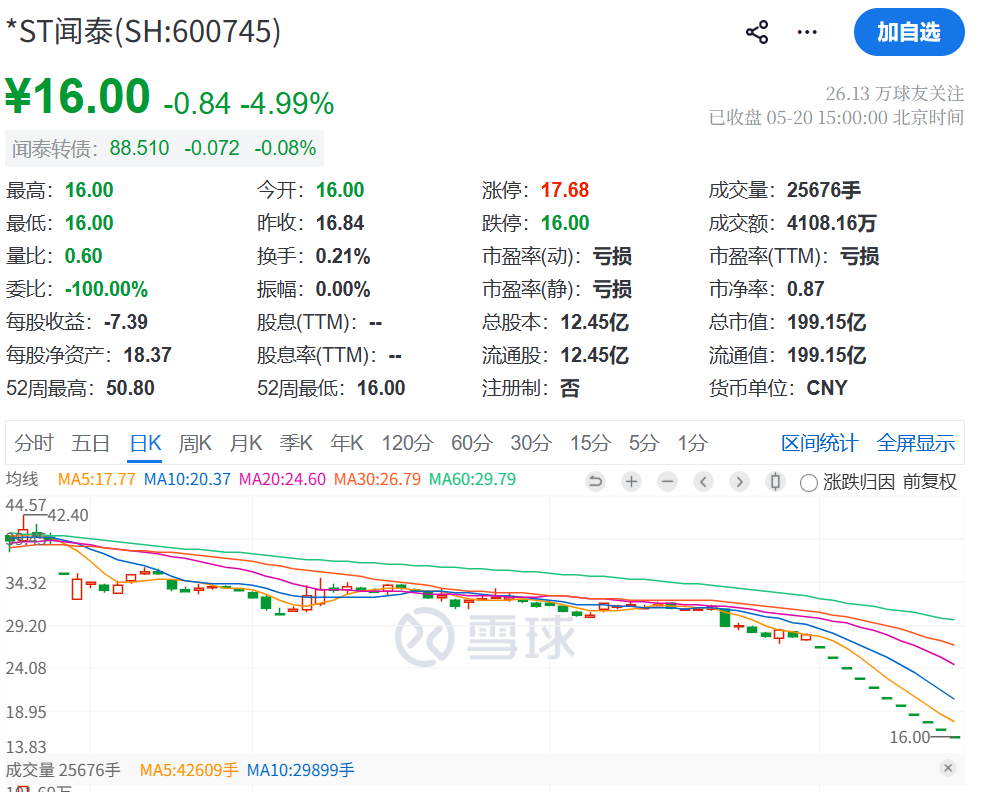Click the 成交量 value 25676手
981x792 pixels.
pos(824,190)
